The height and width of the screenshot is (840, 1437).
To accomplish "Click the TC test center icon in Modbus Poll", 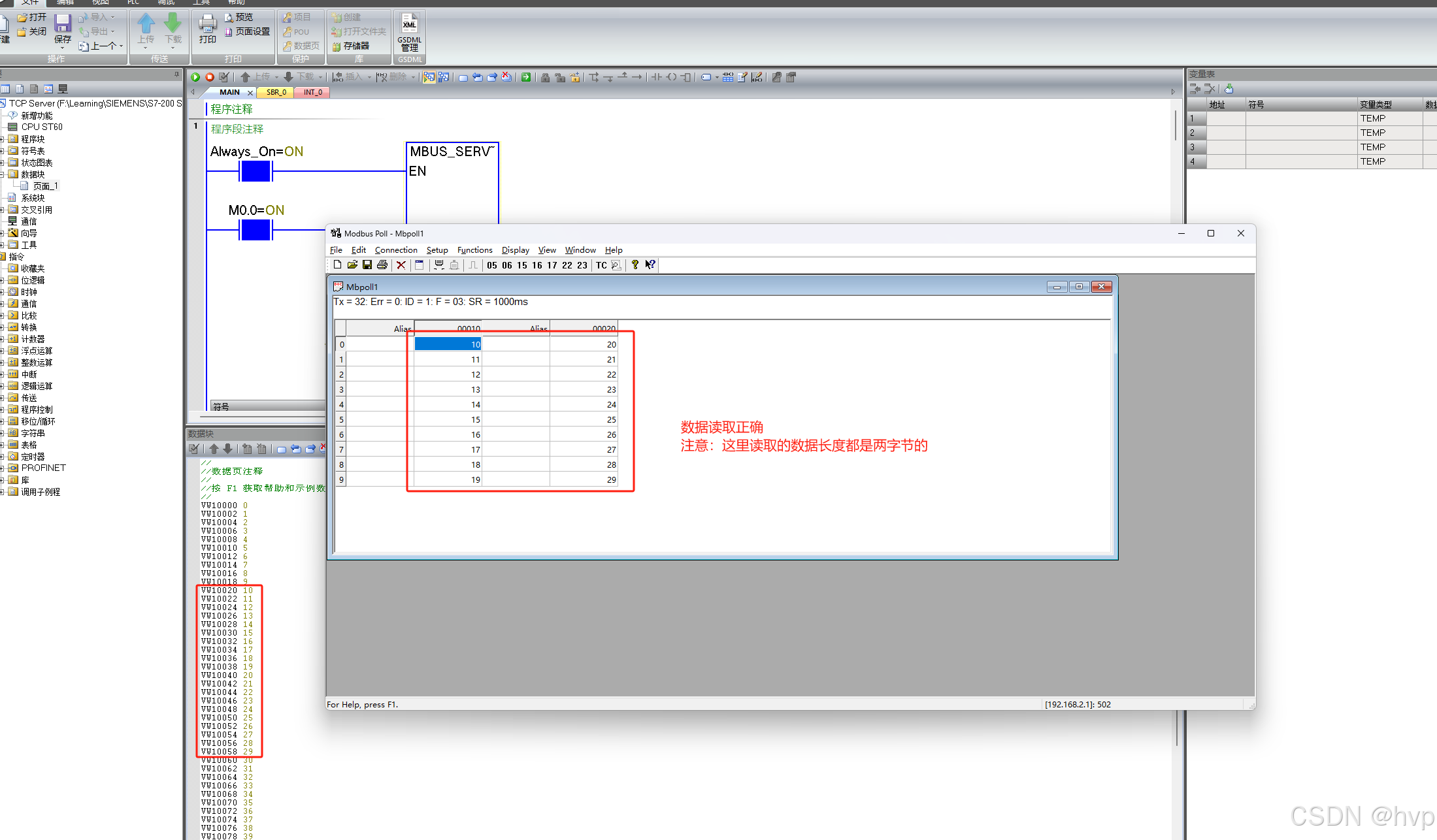I will pyautogui.click(x=601, y=265).
